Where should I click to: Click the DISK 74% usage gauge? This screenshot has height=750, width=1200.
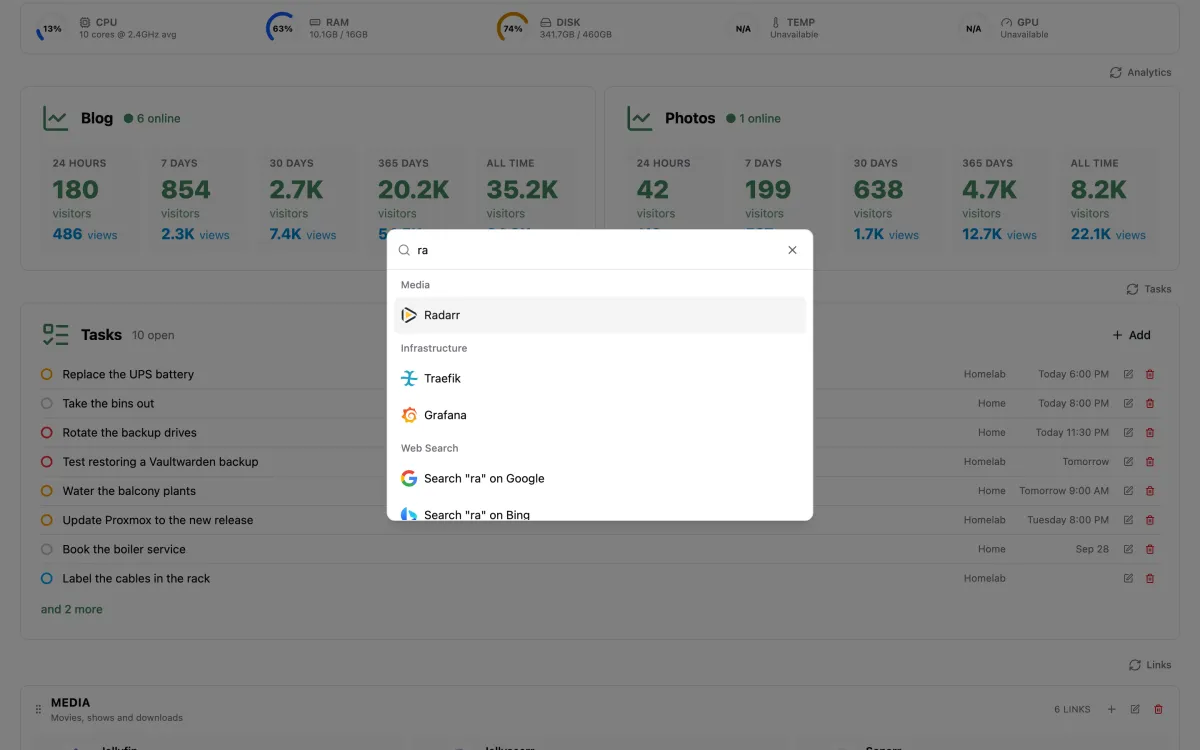(513, 28)
